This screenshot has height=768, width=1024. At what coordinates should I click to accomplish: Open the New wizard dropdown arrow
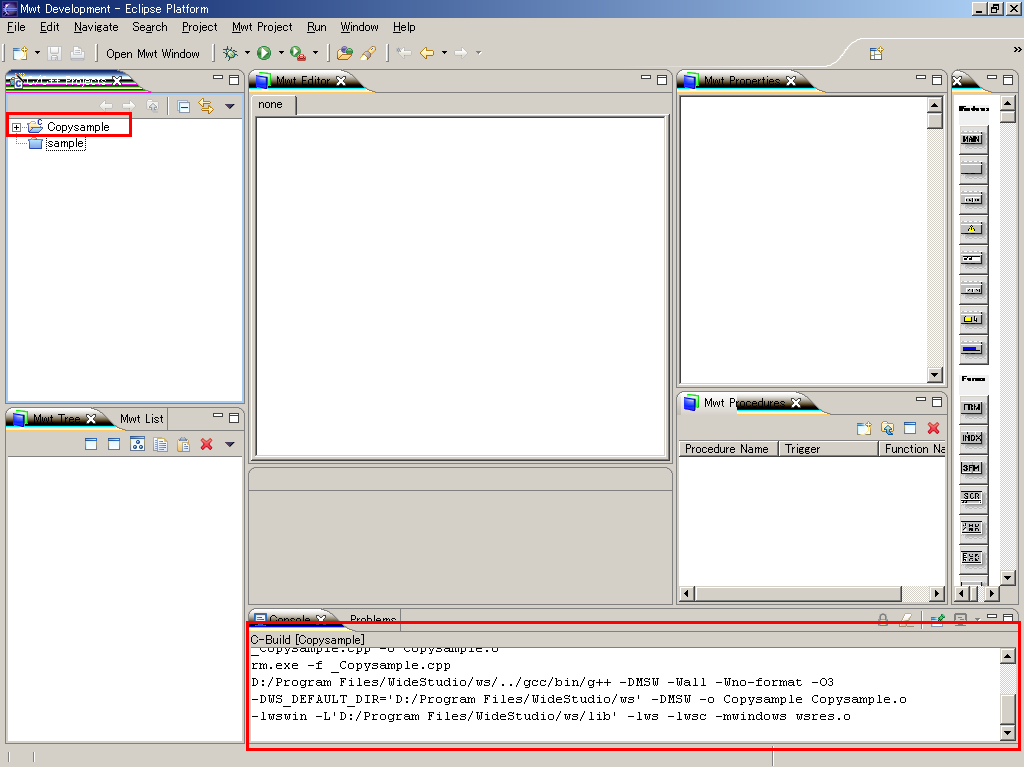[37, 52]
